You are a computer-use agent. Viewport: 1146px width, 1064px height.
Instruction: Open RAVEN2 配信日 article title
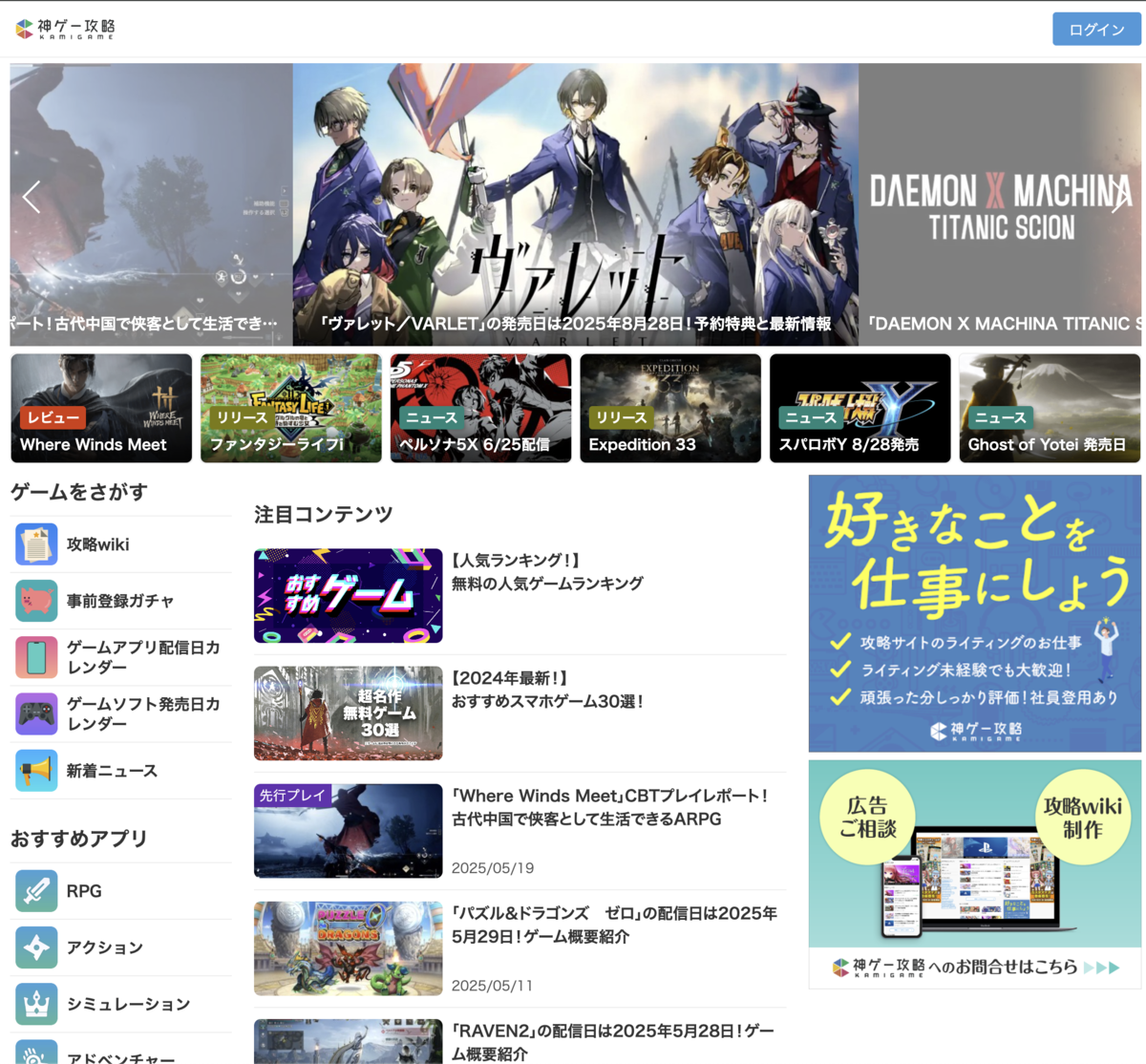pos(613,1042)
